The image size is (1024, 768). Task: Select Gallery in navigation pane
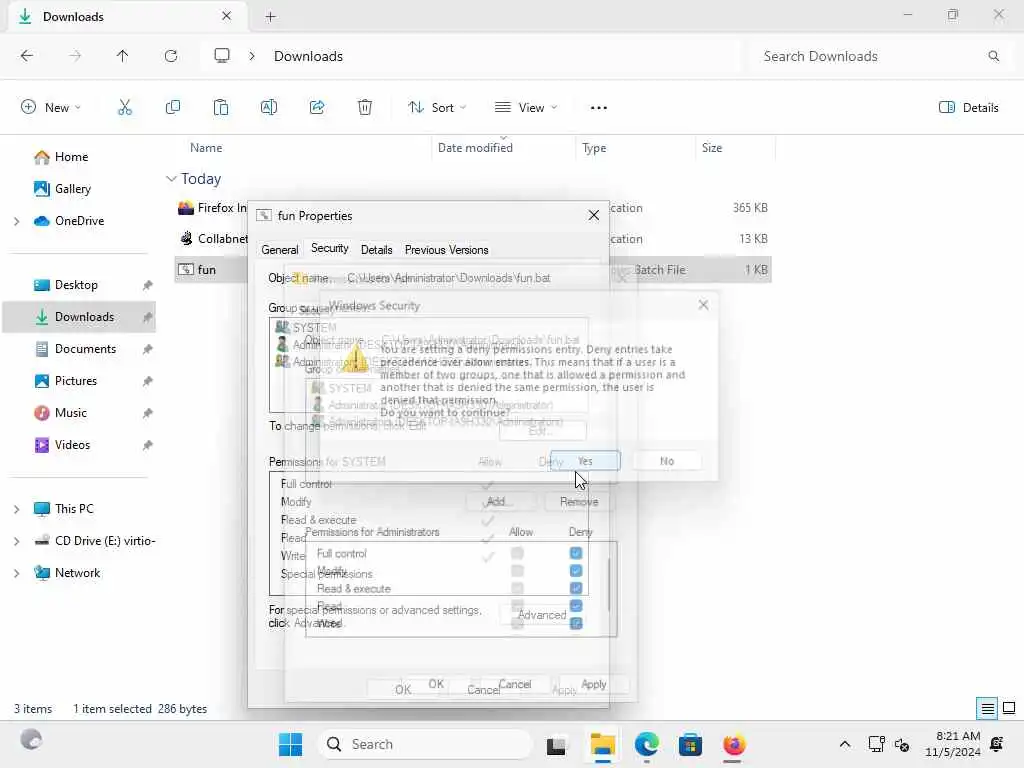72,189
